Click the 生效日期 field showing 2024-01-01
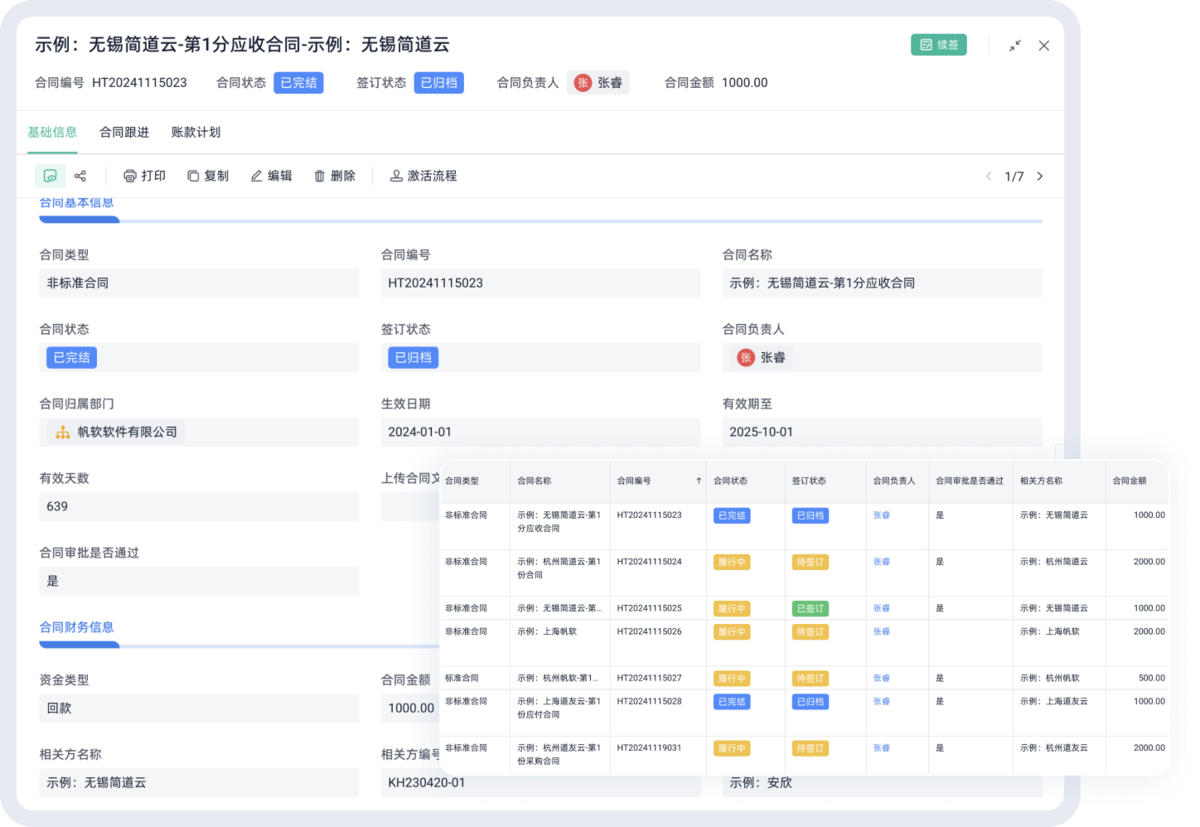 point(540,432)
